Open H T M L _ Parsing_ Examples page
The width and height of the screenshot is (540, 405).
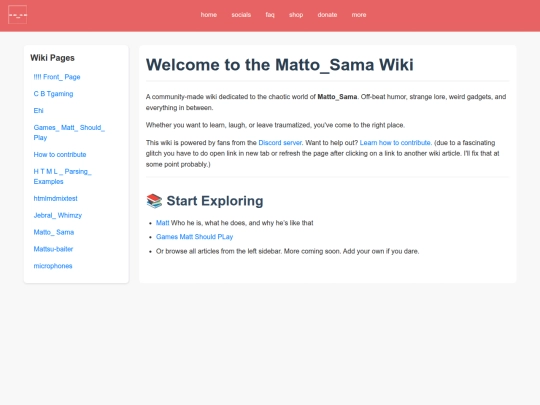(x=62, y=176)
